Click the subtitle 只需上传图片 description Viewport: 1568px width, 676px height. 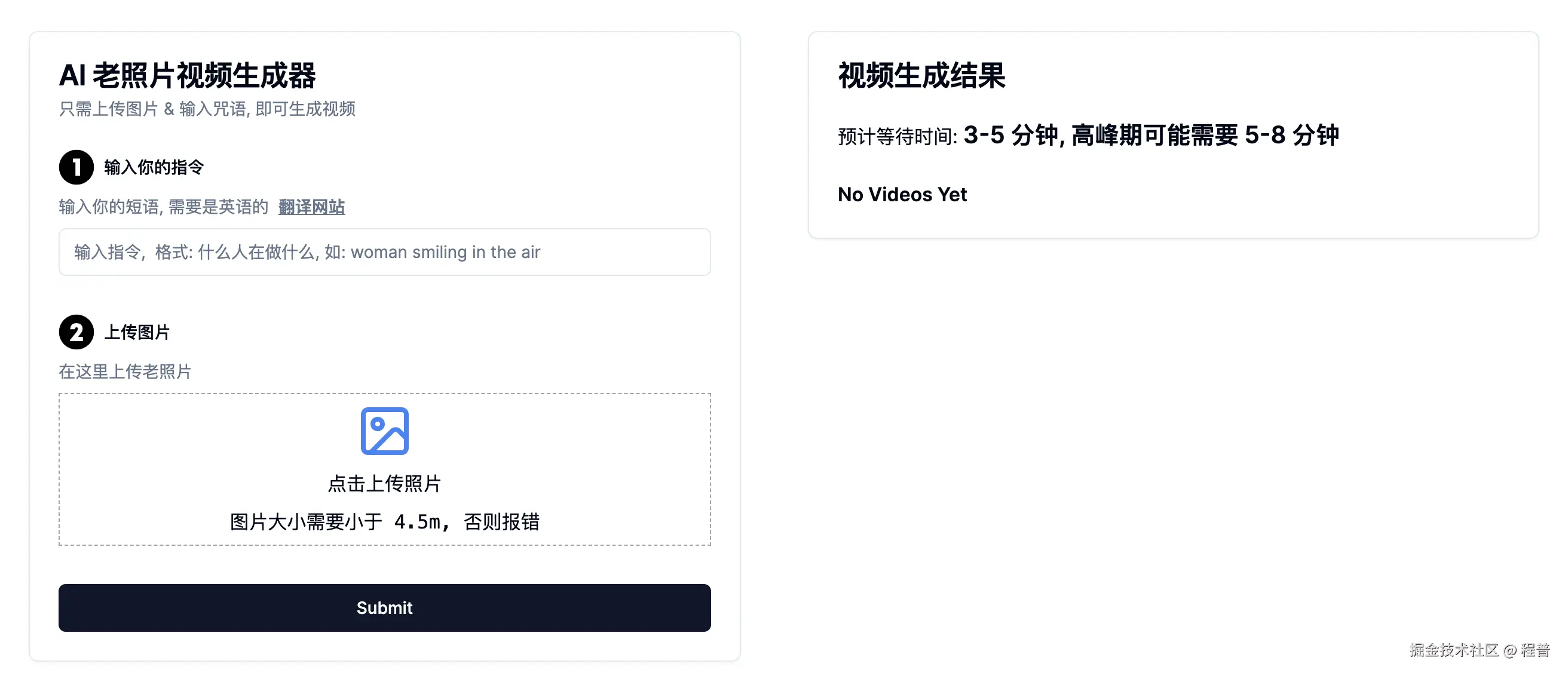tap(207, 109)
